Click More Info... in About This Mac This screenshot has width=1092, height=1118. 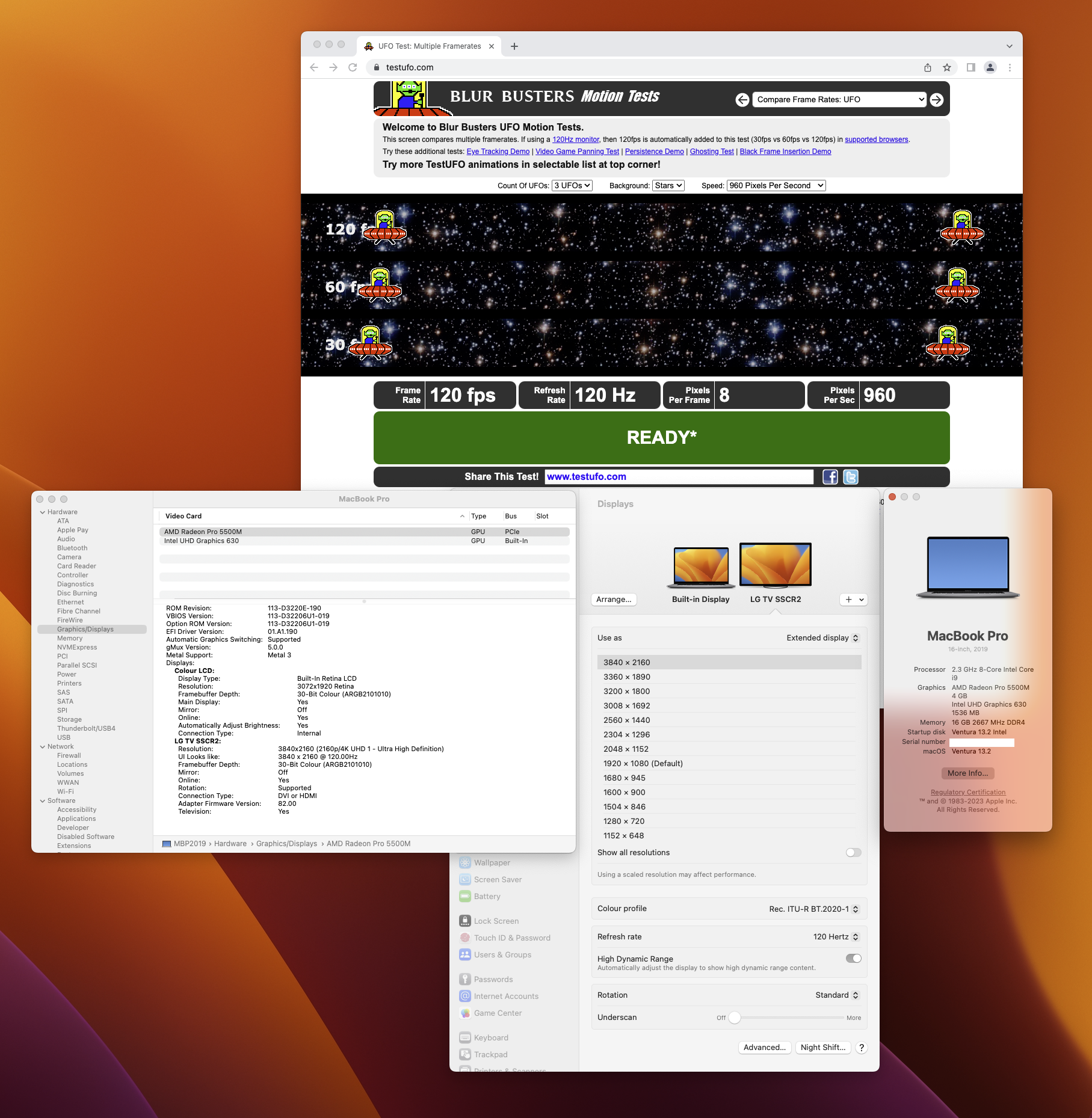click(968, 773)
